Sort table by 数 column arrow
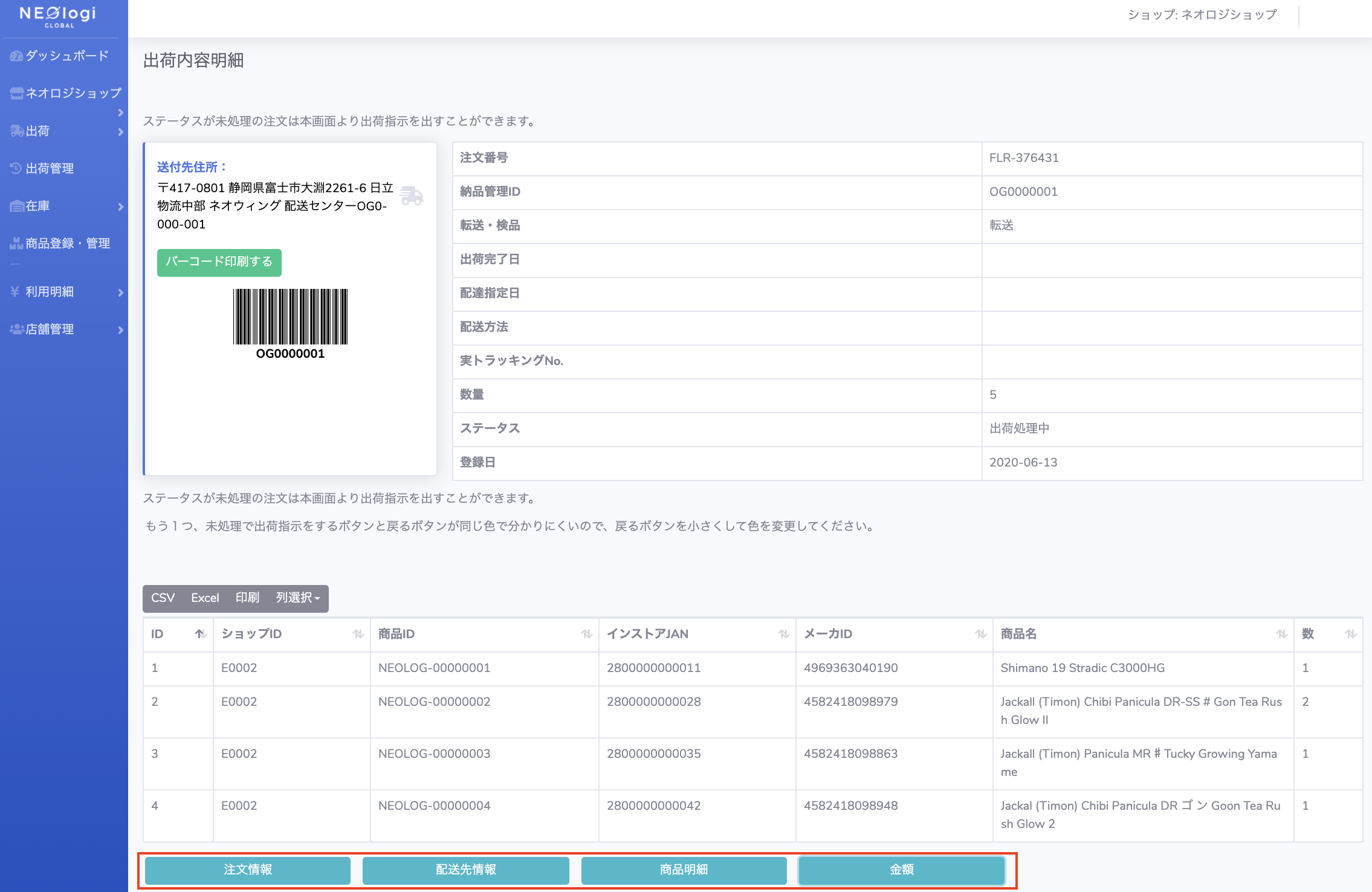 1351,634
